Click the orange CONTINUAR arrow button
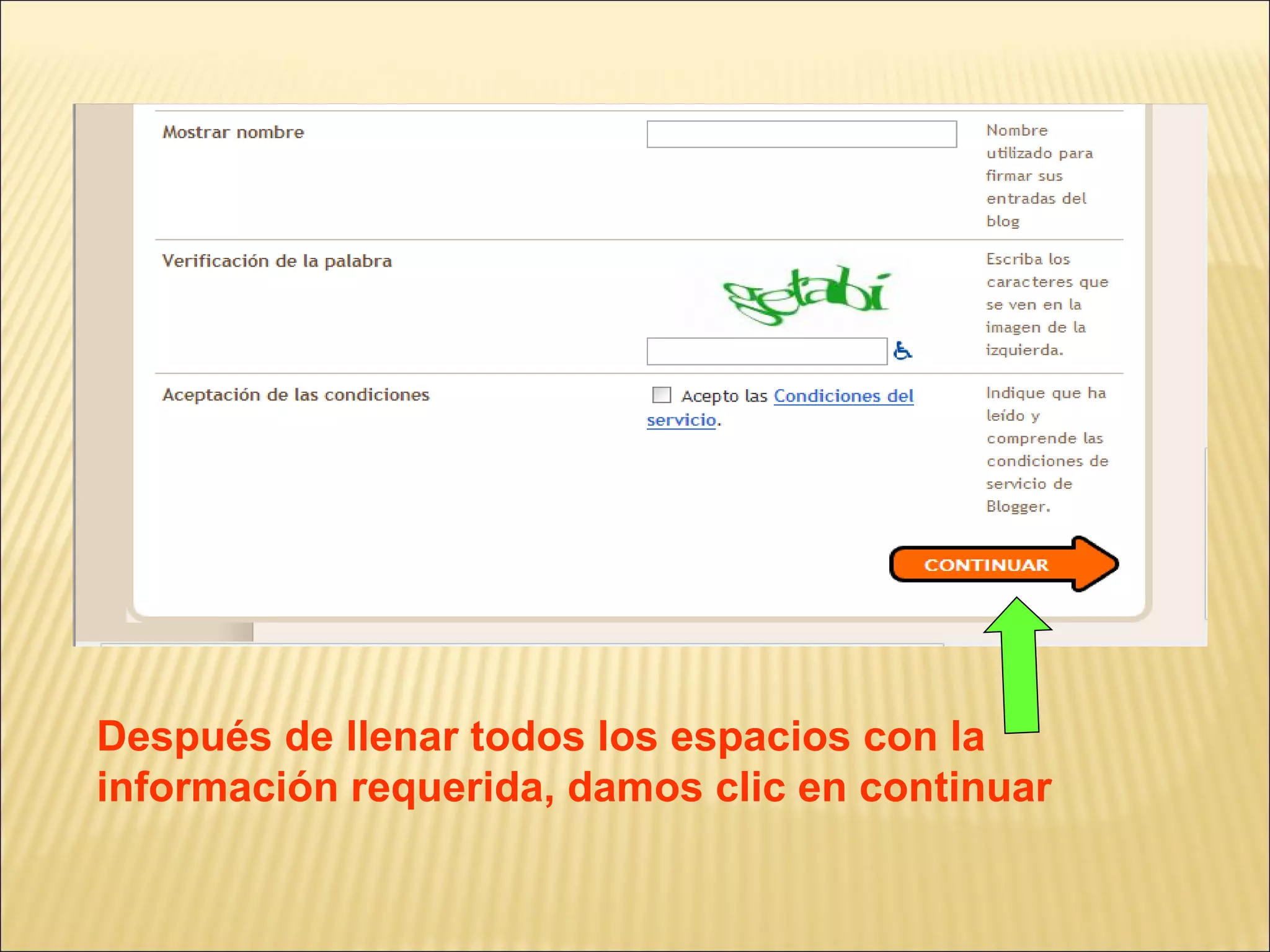The height and width of the screenshot is (952, 1270). coord(1004,564)
